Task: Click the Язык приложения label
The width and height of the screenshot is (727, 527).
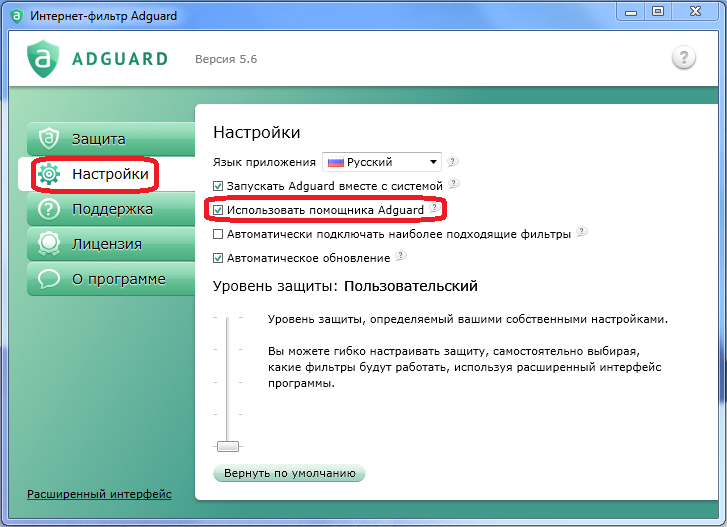Action: pyautogui.click(x=264, y=162)
